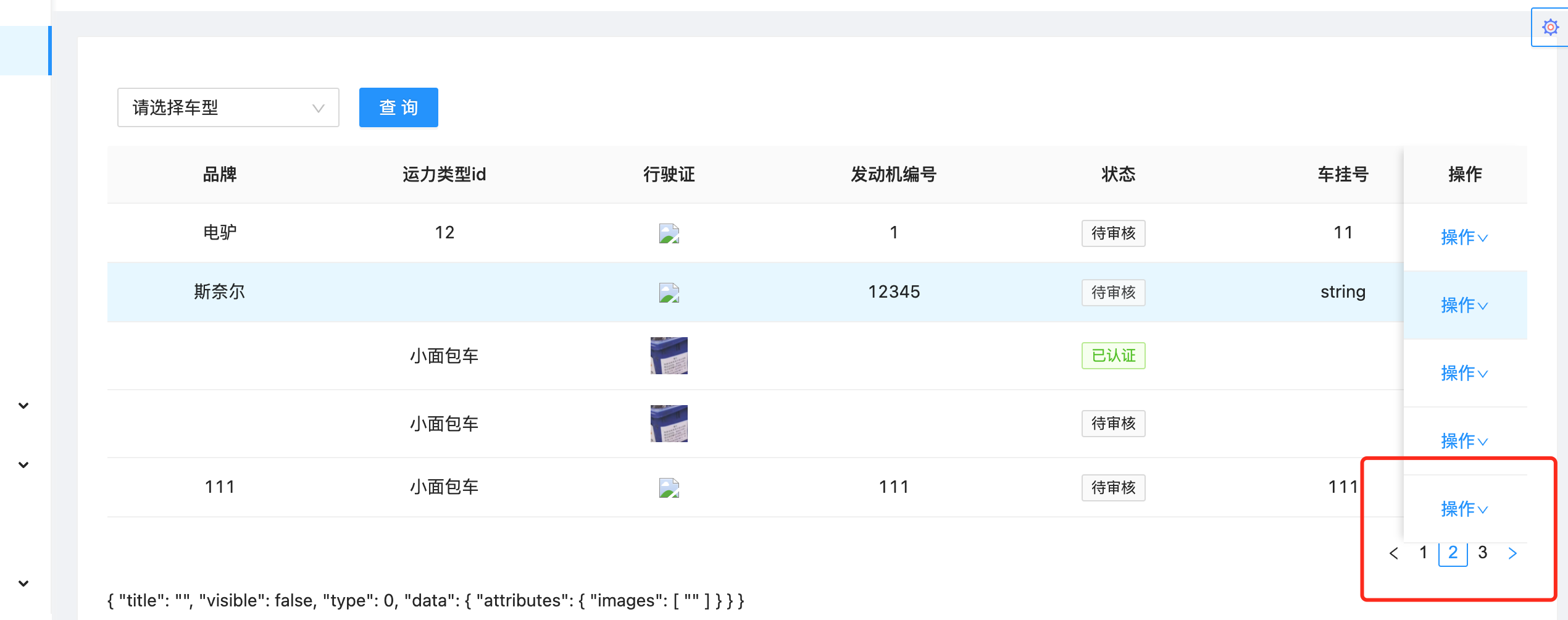Click broken license image in 斯奈尔 row

click(669, 293)
